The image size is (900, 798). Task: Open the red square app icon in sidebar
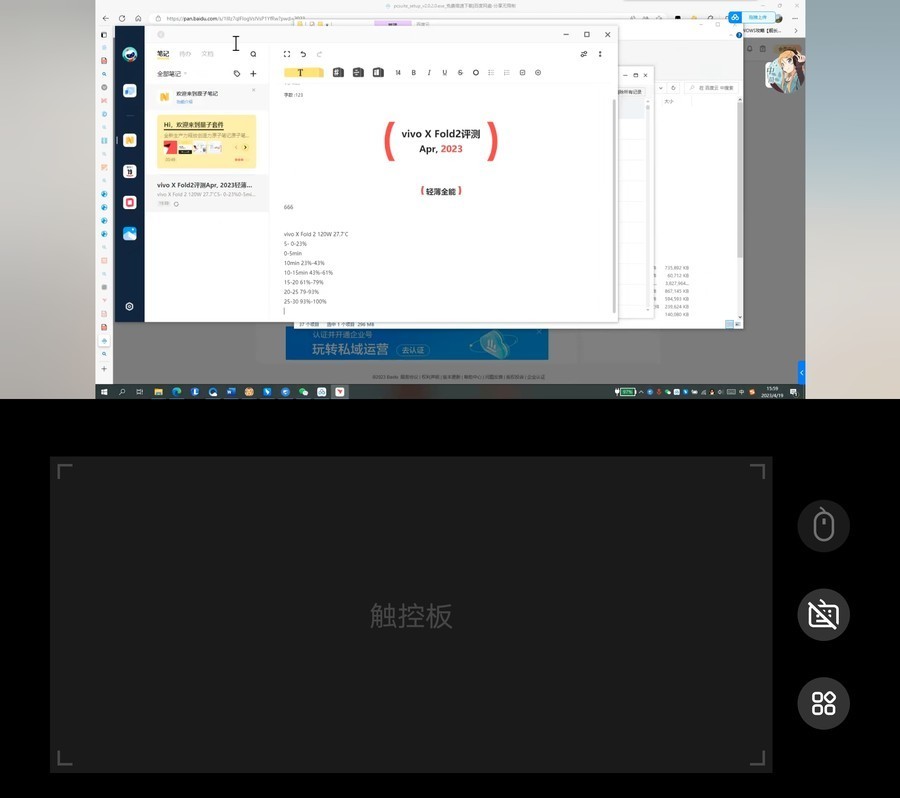tap(130, 202)
